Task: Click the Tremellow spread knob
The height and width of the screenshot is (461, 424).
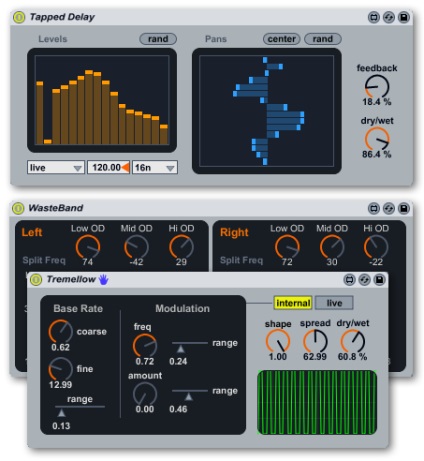Action: tap(315, 341)
